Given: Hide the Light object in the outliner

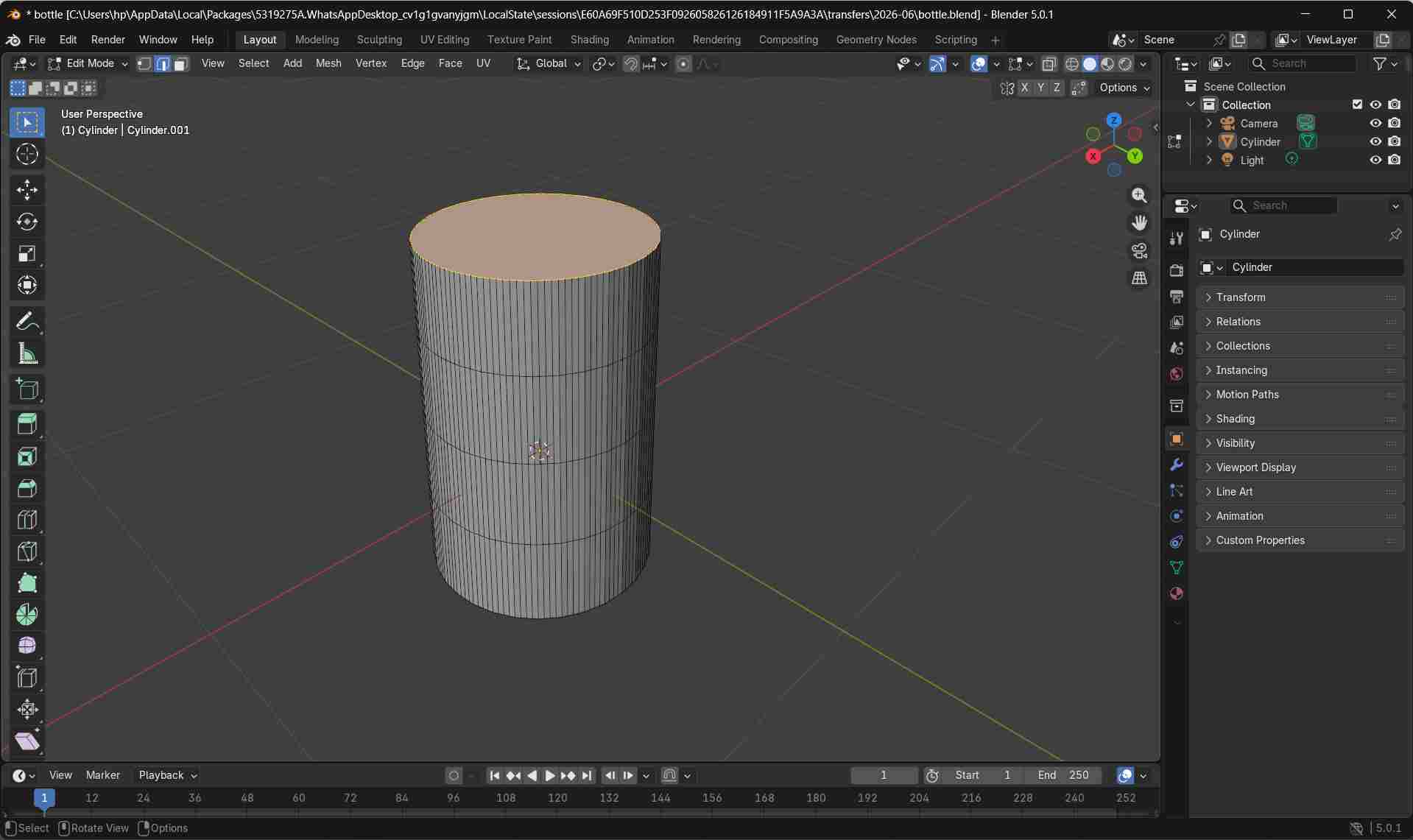Looking at the screenshot, I should tap(1376, 160).
